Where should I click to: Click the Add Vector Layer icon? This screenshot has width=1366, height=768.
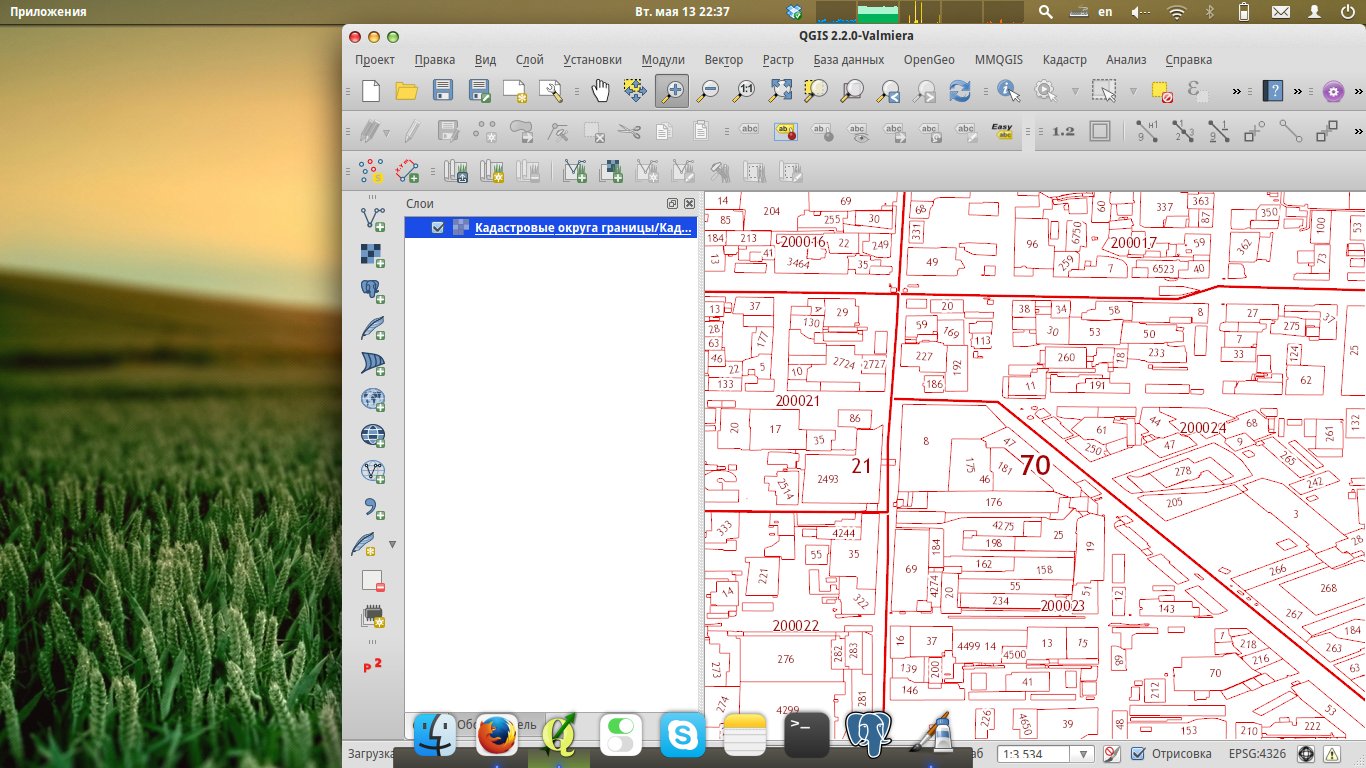tap(373, 218)
